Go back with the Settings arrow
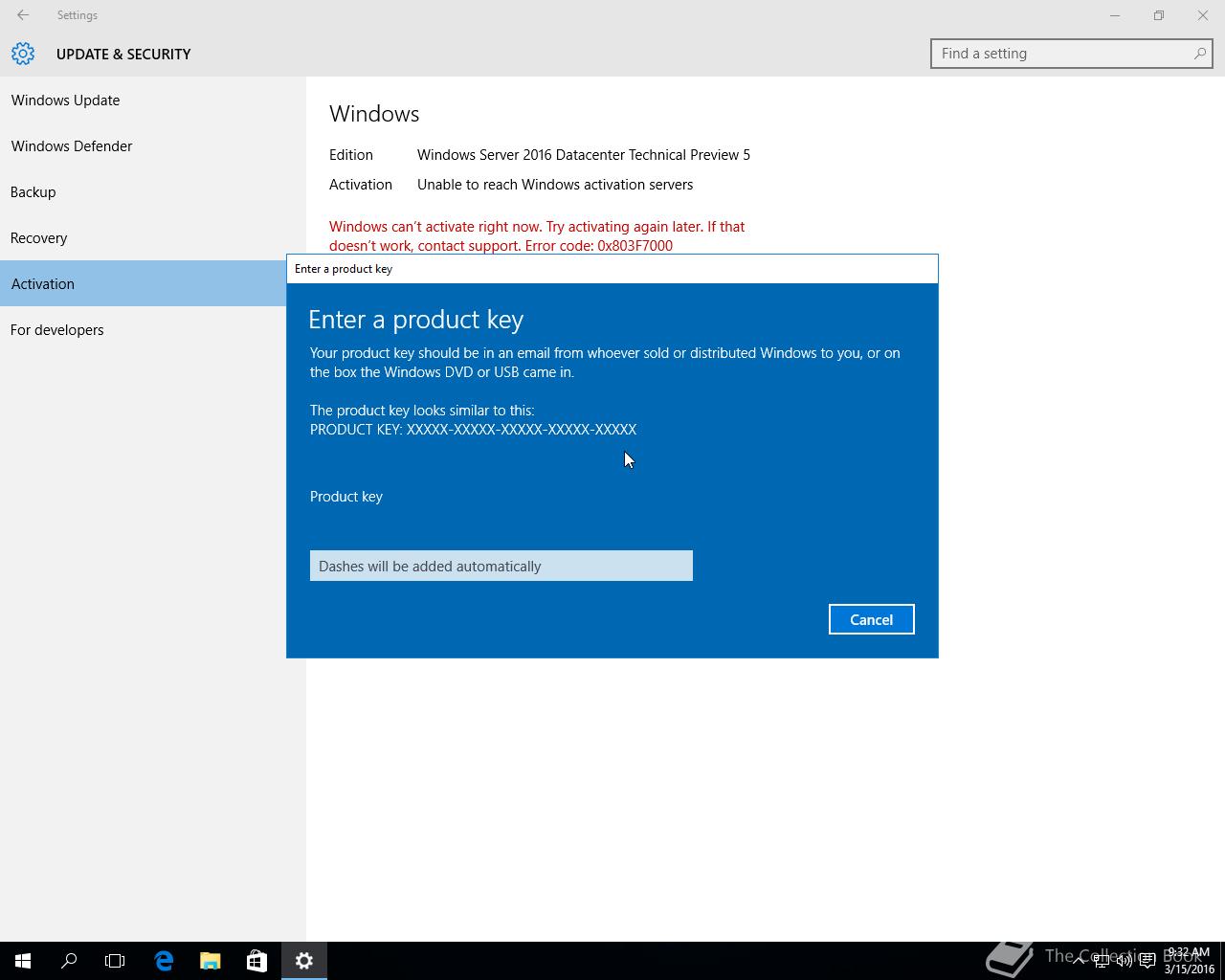This screenshot has width=1225, height=980. tap(23, 15)
